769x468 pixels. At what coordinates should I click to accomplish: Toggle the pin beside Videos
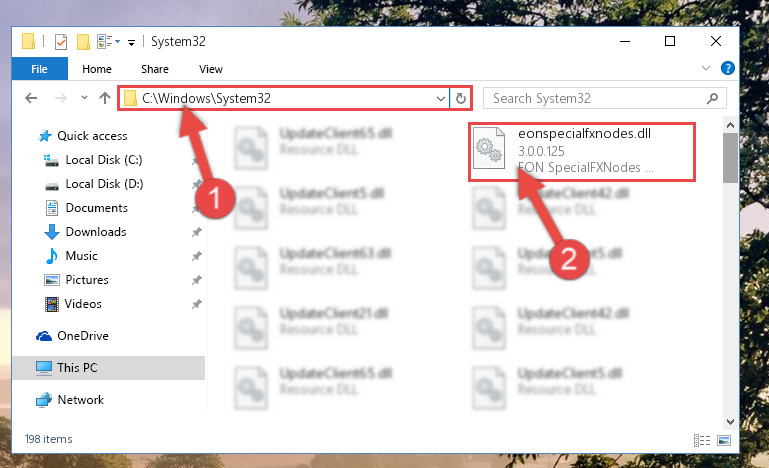click(197, 304)
